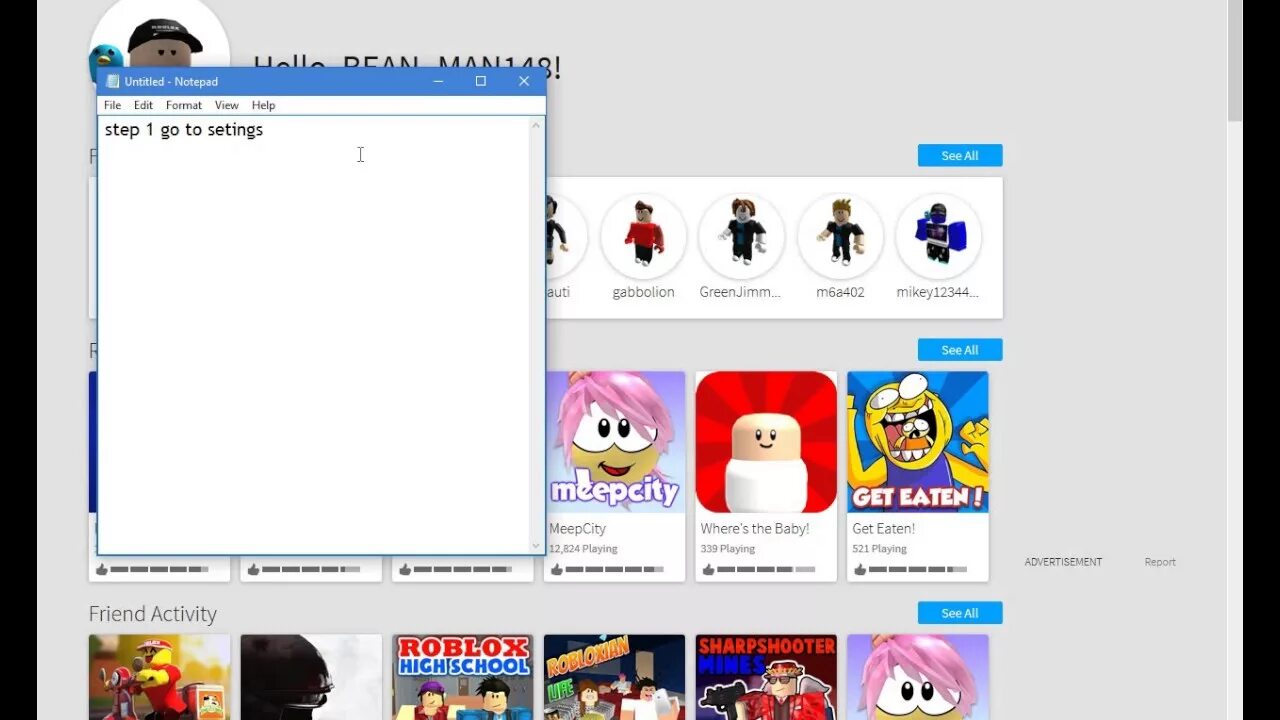Image resolution: width=1280 pixels, height=720 pixels.
Task: Minimize the Notepad window
Action: 438,81
